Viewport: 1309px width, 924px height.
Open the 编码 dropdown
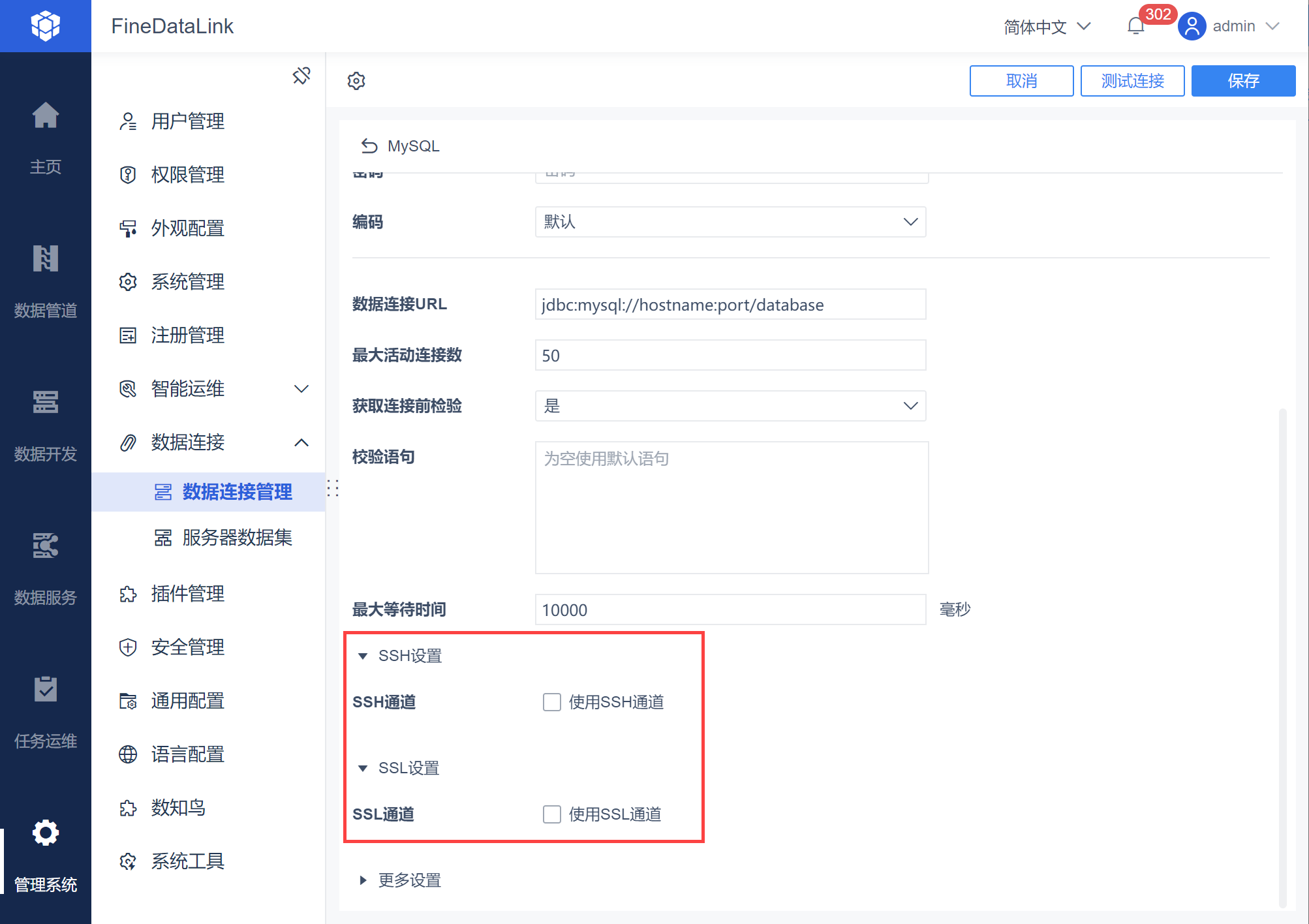(730, 222)
